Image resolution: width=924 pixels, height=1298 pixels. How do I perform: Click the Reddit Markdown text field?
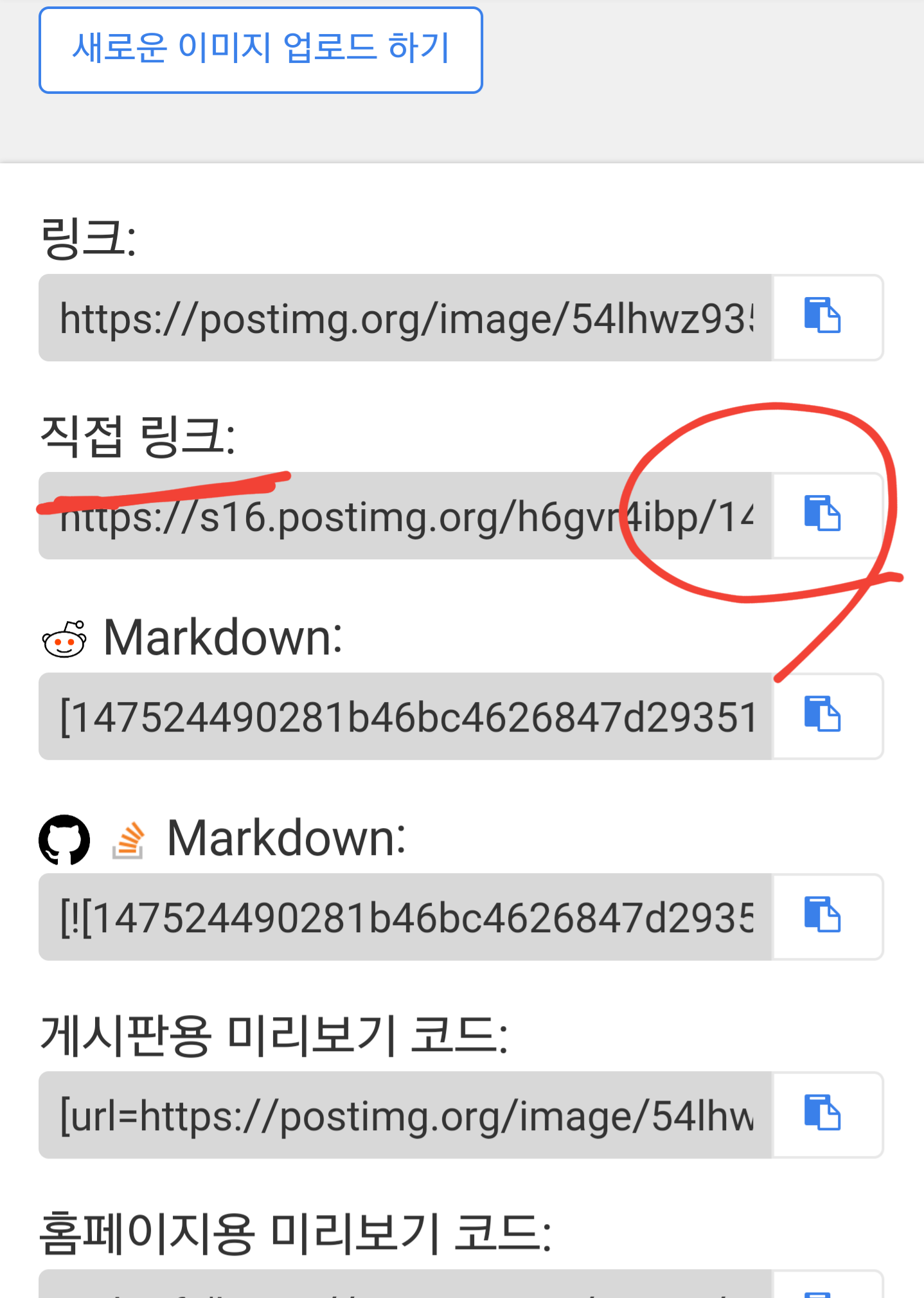tap(405, 716)
